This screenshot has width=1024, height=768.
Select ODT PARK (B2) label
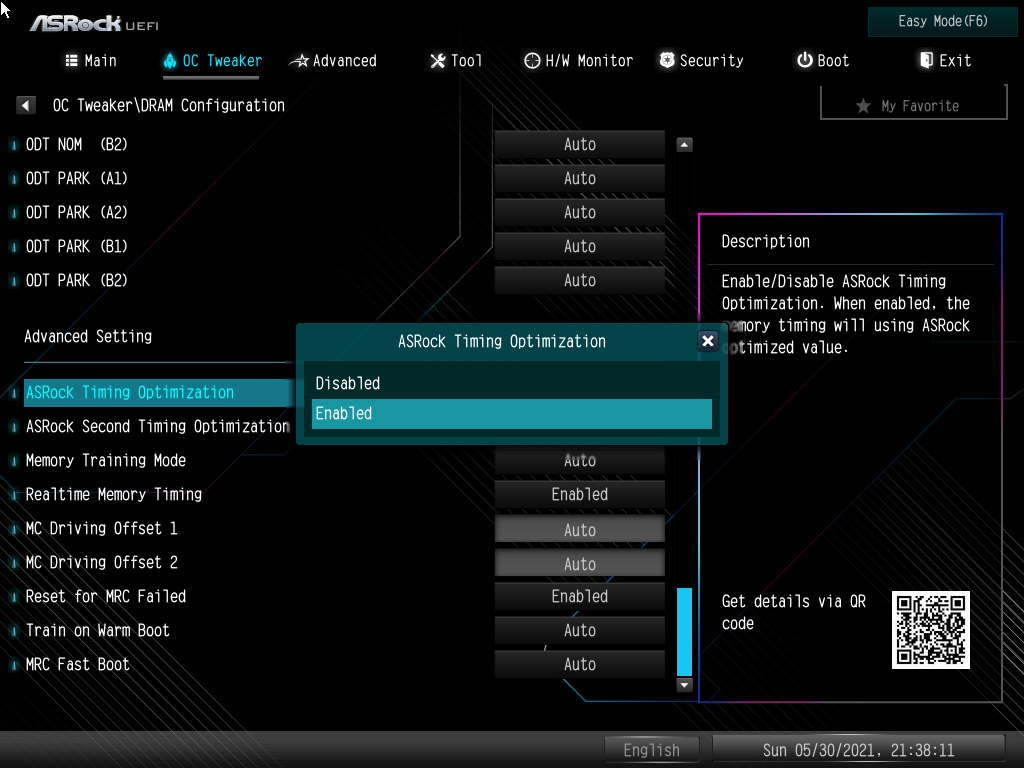click(76, 280)
